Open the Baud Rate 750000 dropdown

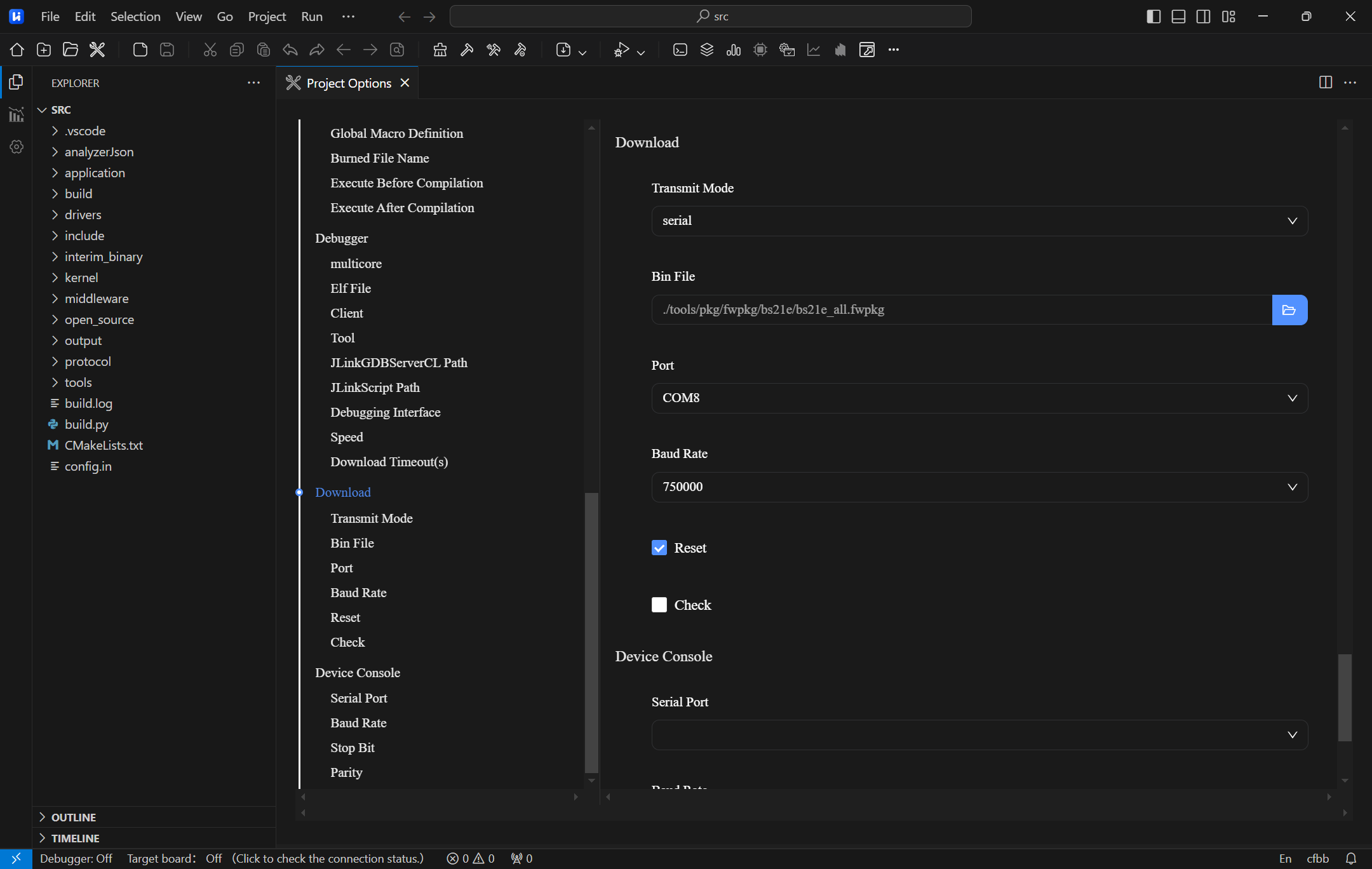979,487
